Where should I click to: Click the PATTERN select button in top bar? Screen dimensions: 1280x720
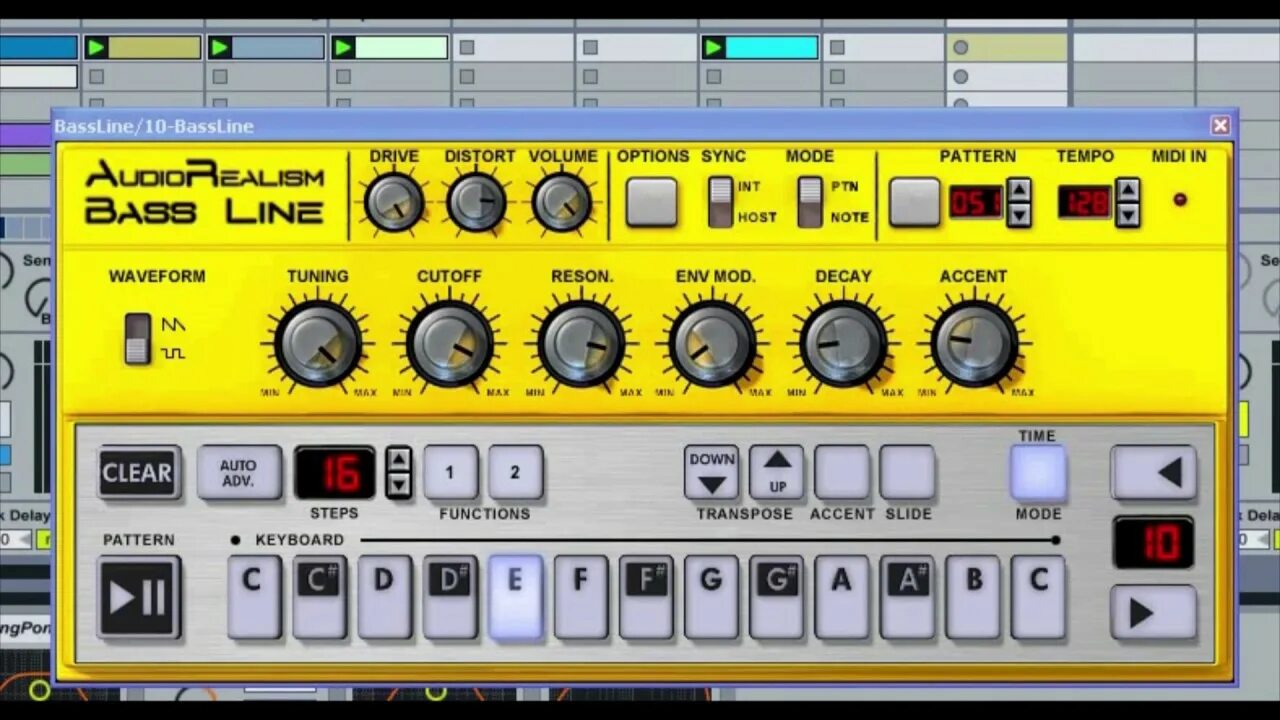914,202
